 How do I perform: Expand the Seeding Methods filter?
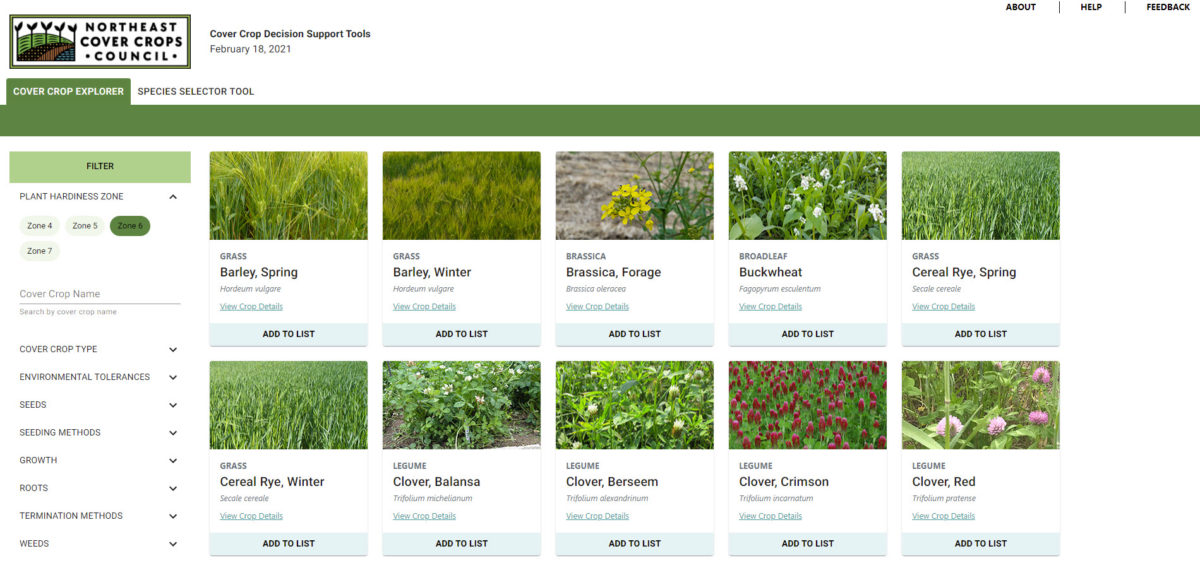pos(100,433)
